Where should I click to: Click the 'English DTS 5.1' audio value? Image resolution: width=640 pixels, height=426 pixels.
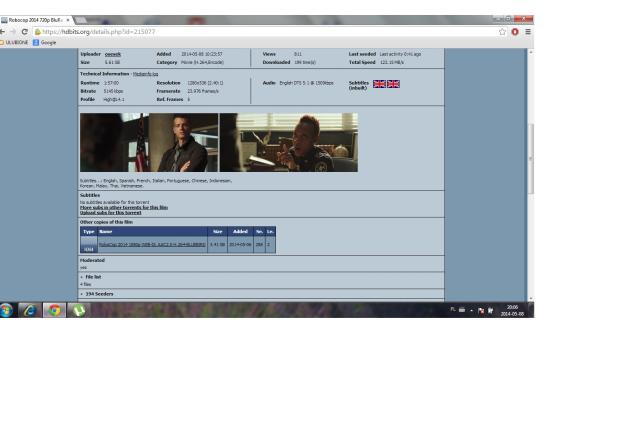(x=307, y=83)
